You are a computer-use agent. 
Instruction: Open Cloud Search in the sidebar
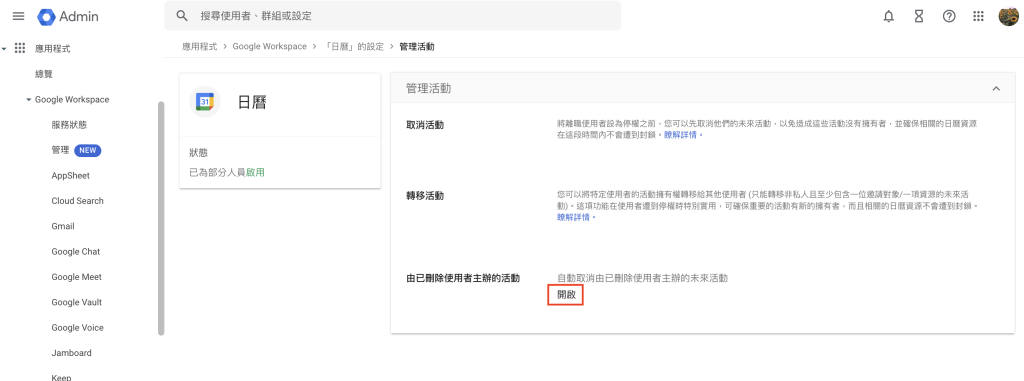(77, 201)
